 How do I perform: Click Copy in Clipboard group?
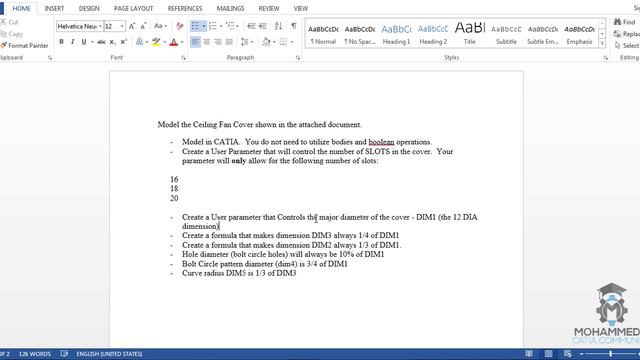click(x=11, y=34)
